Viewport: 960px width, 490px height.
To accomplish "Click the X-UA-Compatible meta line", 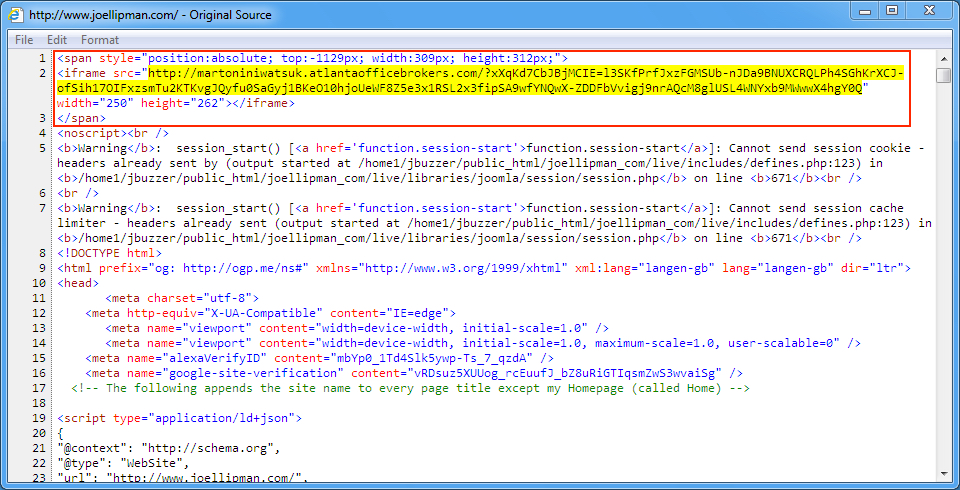I will (x=270, y=313).
